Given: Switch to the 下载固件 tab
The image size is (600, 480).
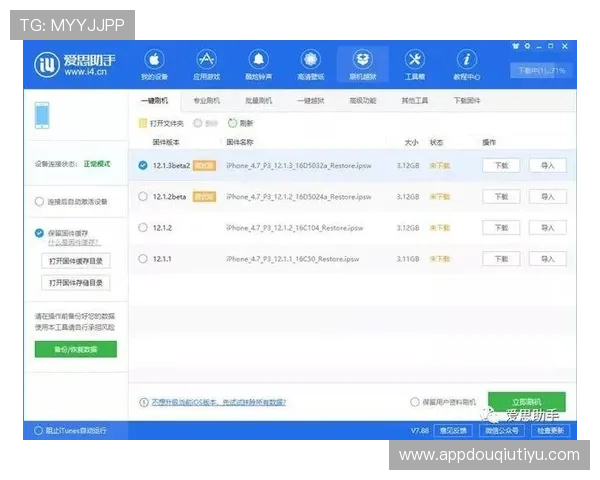Looking at the screenshot, I should tap(467, 100).
